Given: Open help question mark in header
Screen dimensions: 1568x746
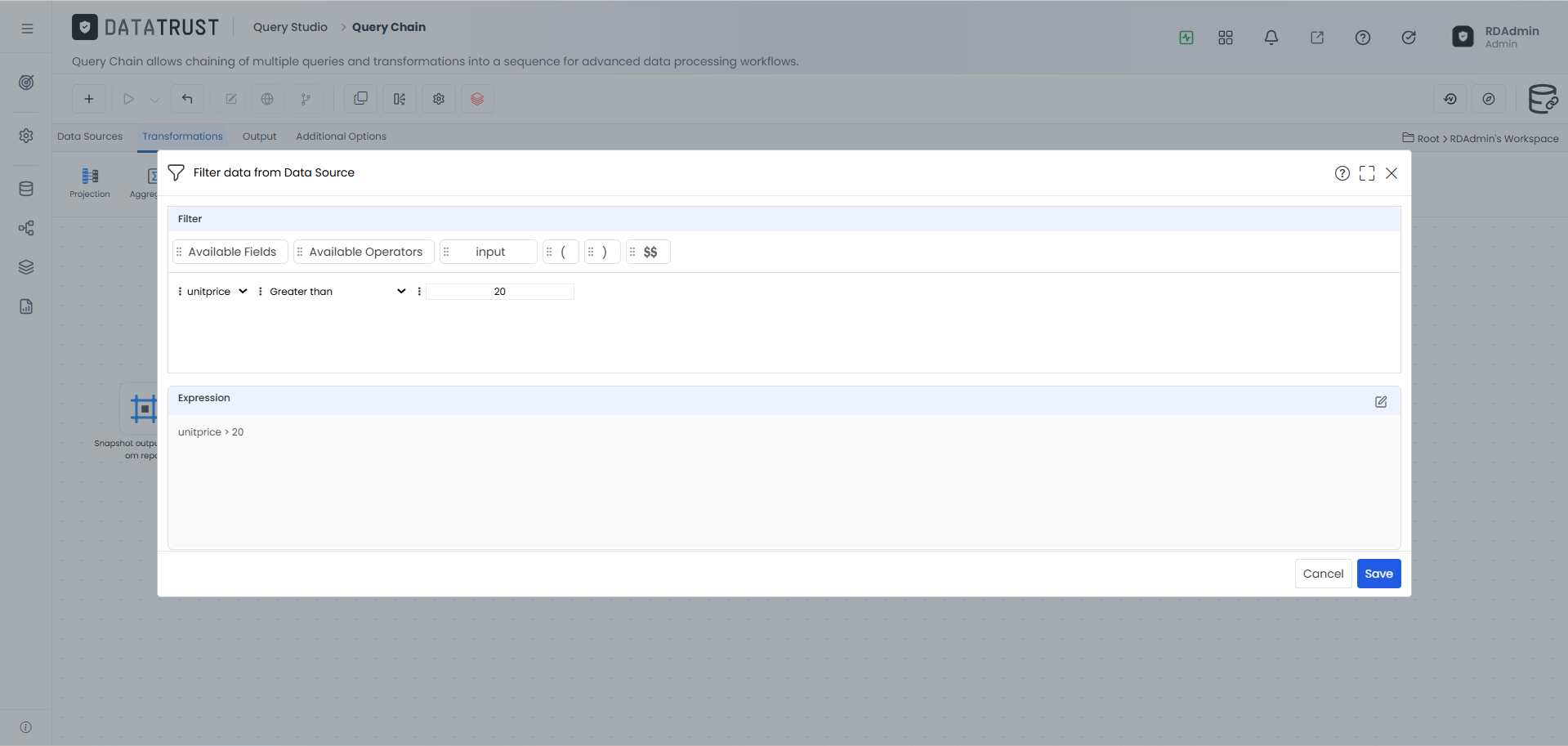Looking at the screenshot, I should 1363,38.
